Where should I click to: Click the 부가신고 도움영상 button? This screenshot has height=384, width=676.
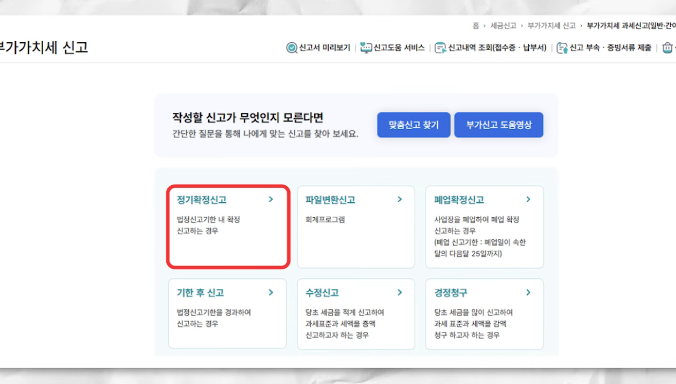(x=499, y=125)
